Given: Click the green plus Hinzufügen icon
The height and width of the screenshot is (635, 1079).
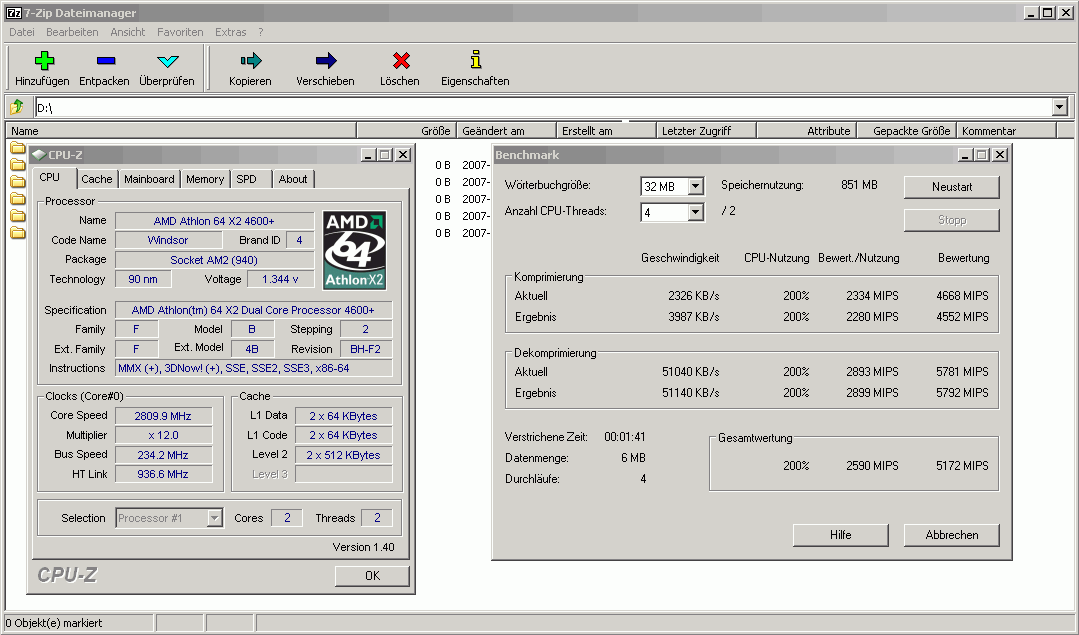Looking at the screenshot, I should 43,61.
